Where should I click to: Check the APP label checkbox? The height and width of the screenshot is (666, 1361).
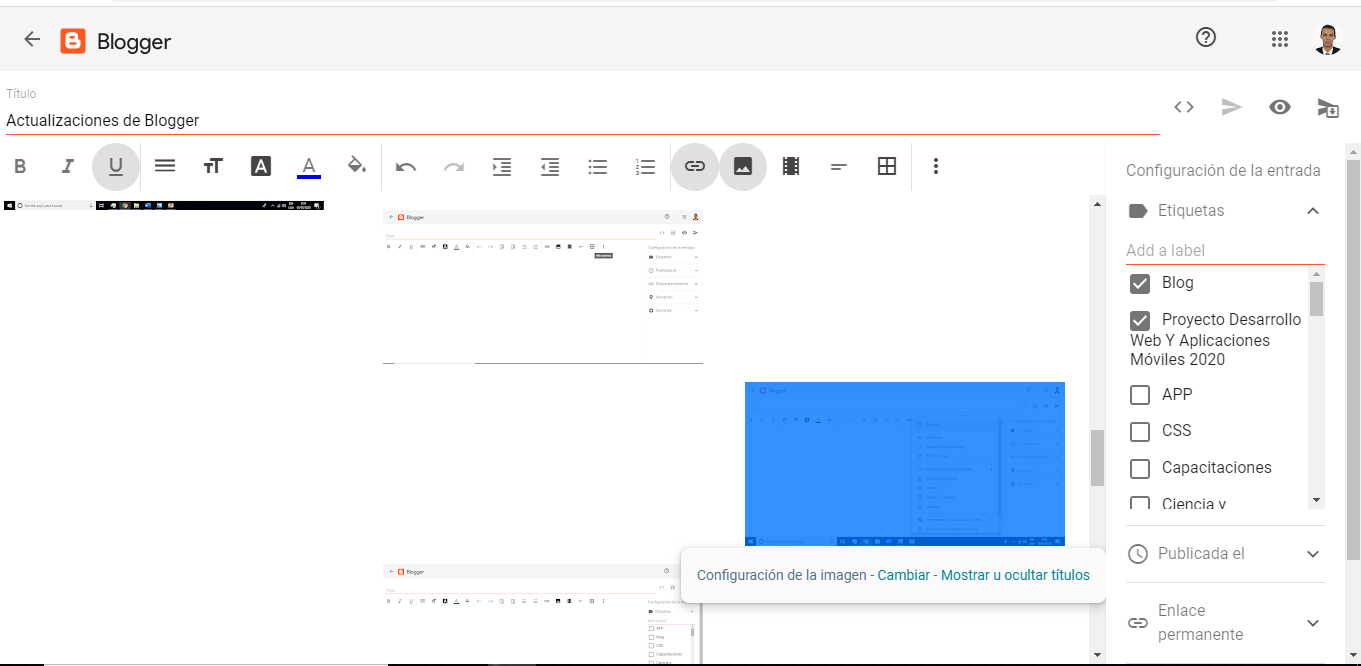coord(1140,395)
